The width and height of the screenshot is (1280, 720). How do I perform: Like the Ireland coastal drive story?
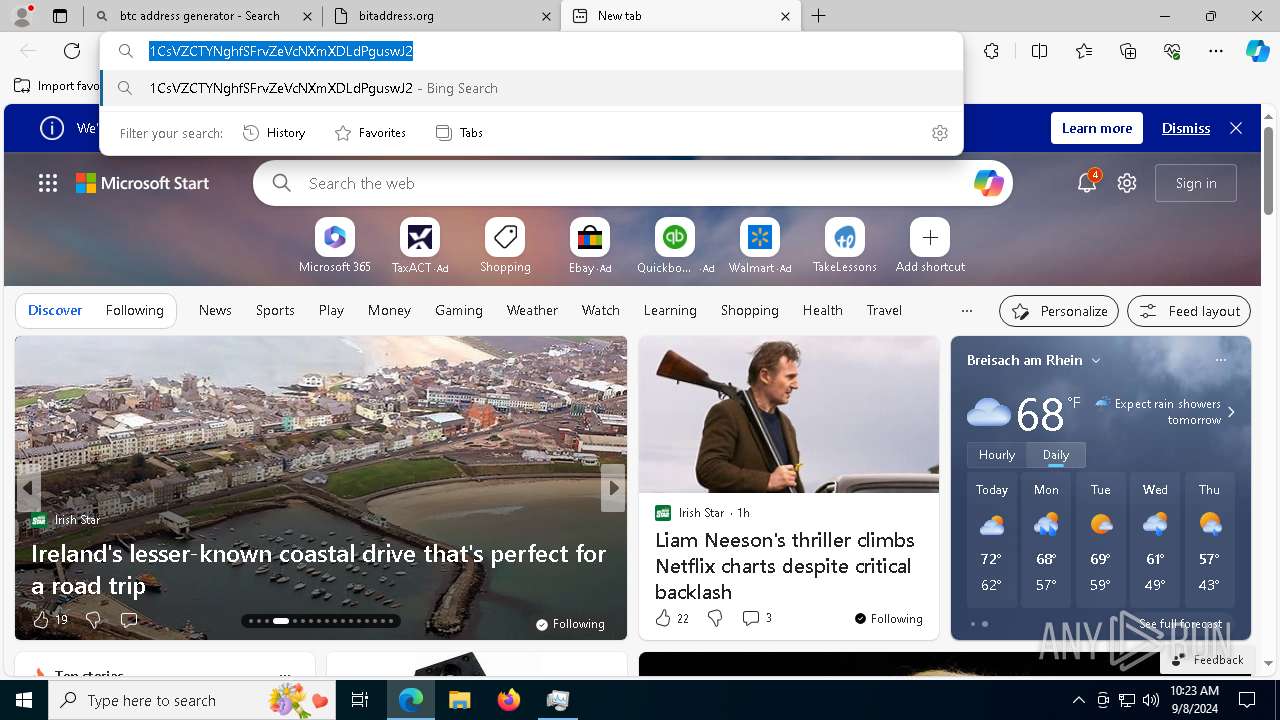point(41,620)
